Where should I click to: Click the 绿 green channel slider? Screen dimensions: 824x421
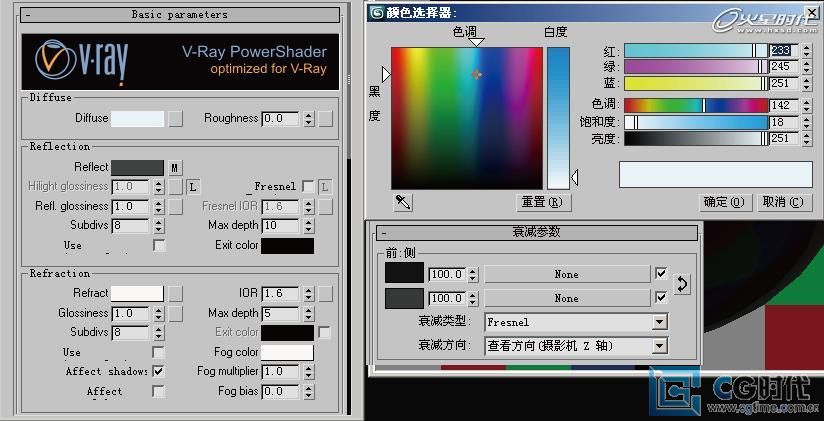coord(696,67)
